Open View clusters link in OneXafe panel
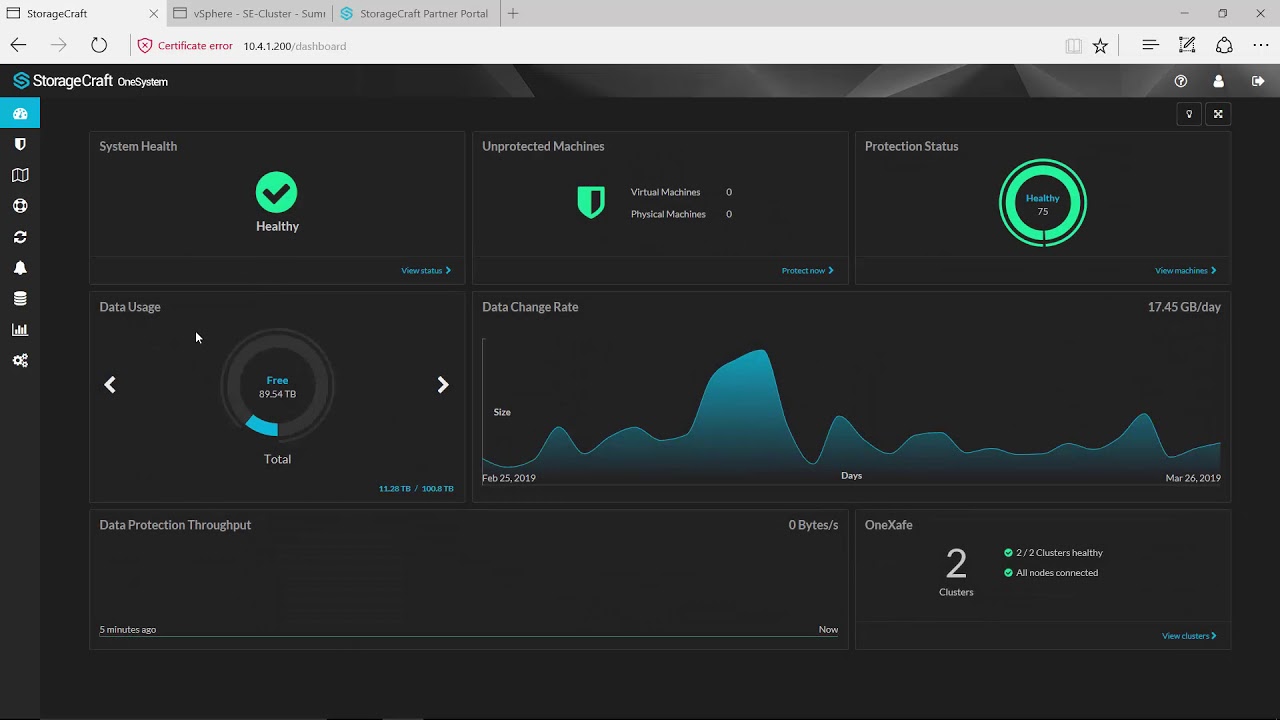The width and height of the screenshot is (1280, 720). pyautogui.click(x=1188, y=635)
